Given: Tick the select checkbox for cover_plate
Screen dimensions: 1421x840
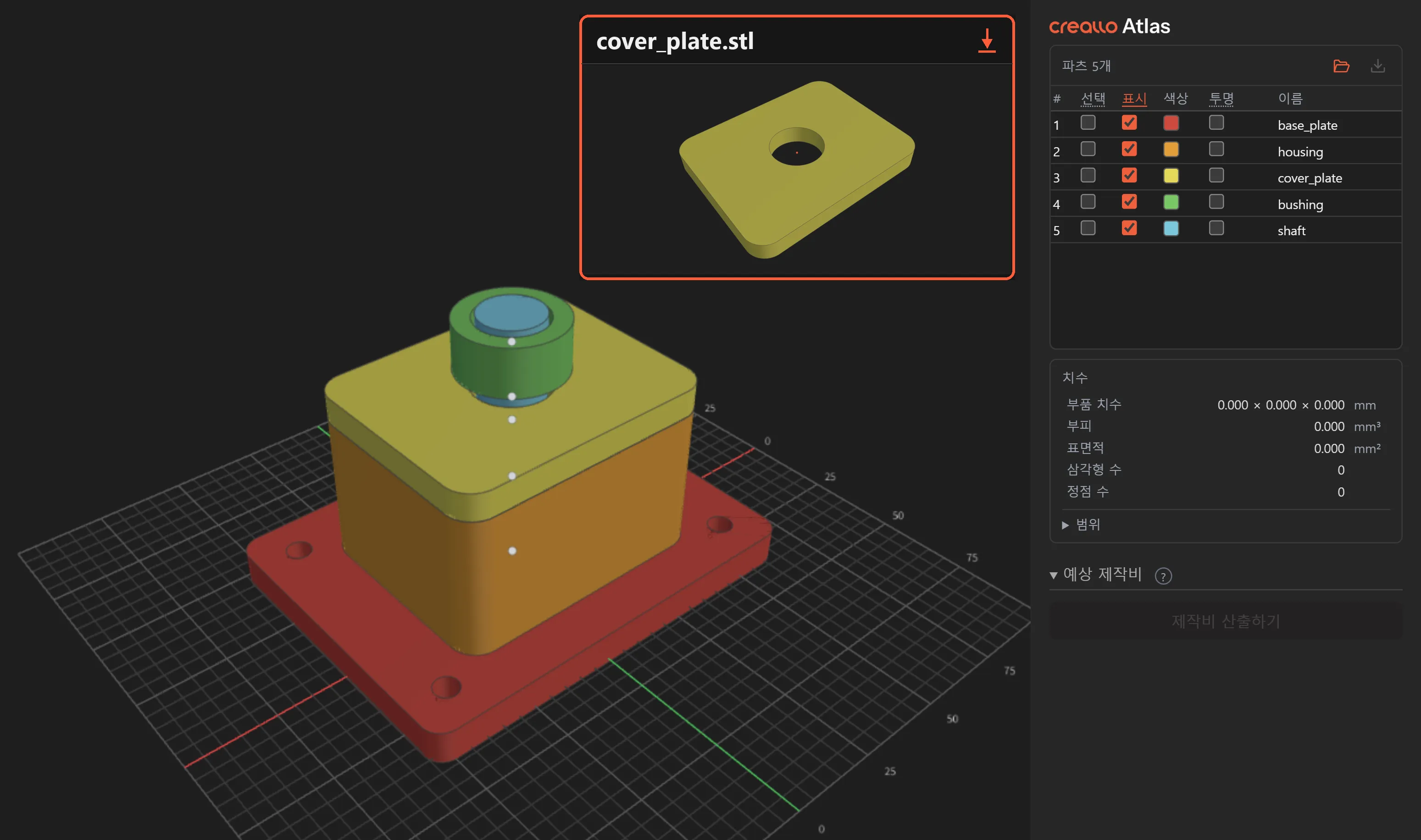Looking at the screenshot, I should click(1088, 176).
